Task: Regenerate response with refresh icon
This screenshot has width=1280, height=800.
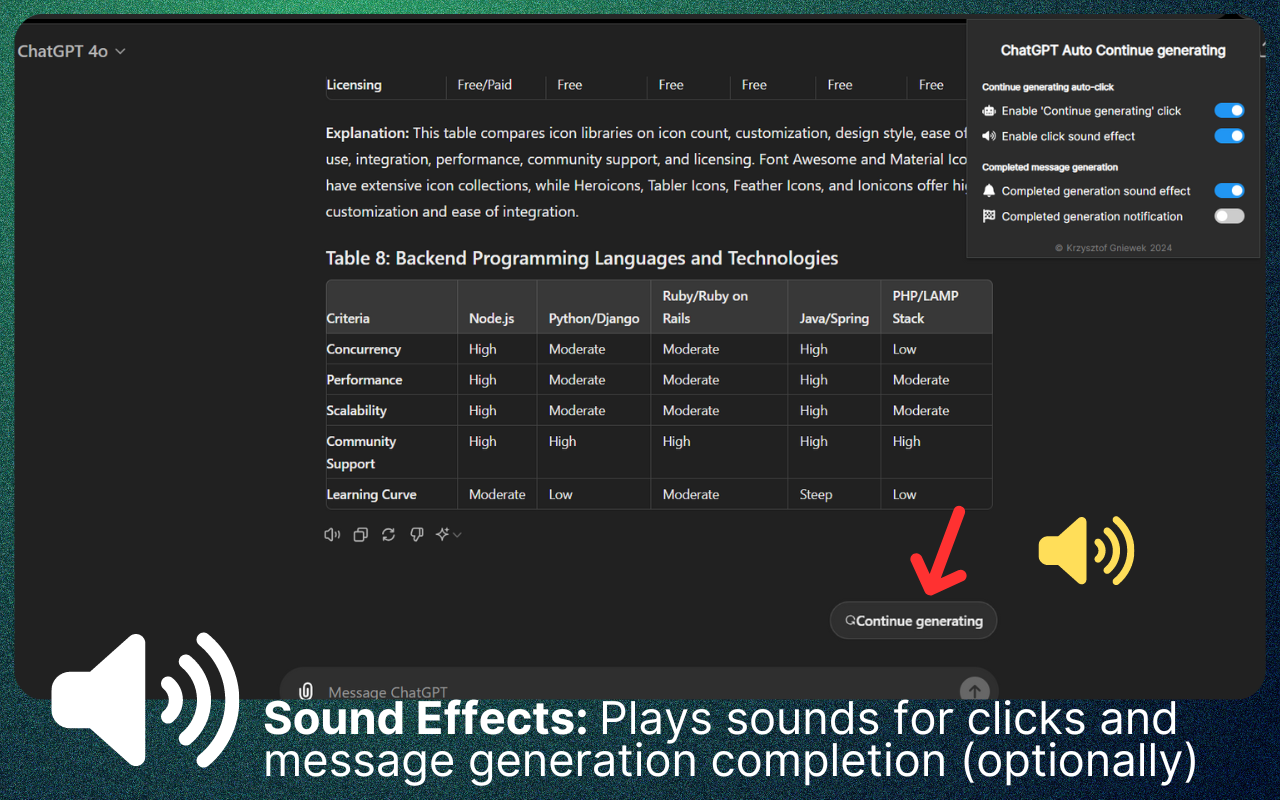Action: 388,535
